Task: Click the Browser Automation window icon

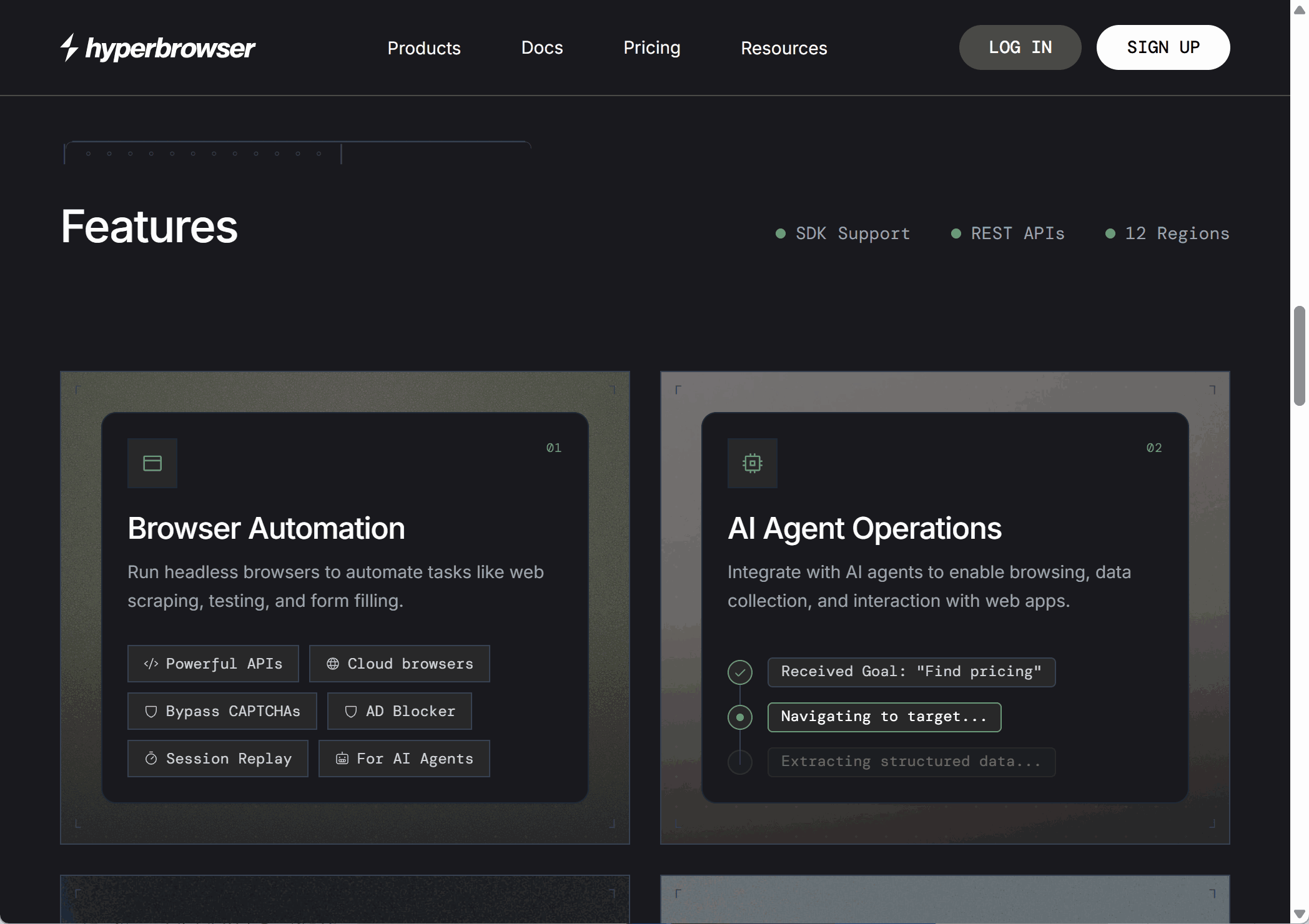Action: [152, 463]
